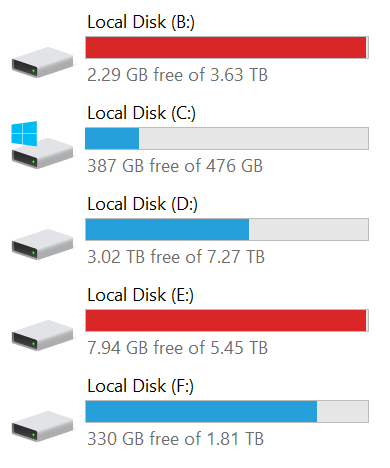This screenshot has height=468, width=390.
Task: Click the Local Disk (F:) label
Action: coord(140,386)
